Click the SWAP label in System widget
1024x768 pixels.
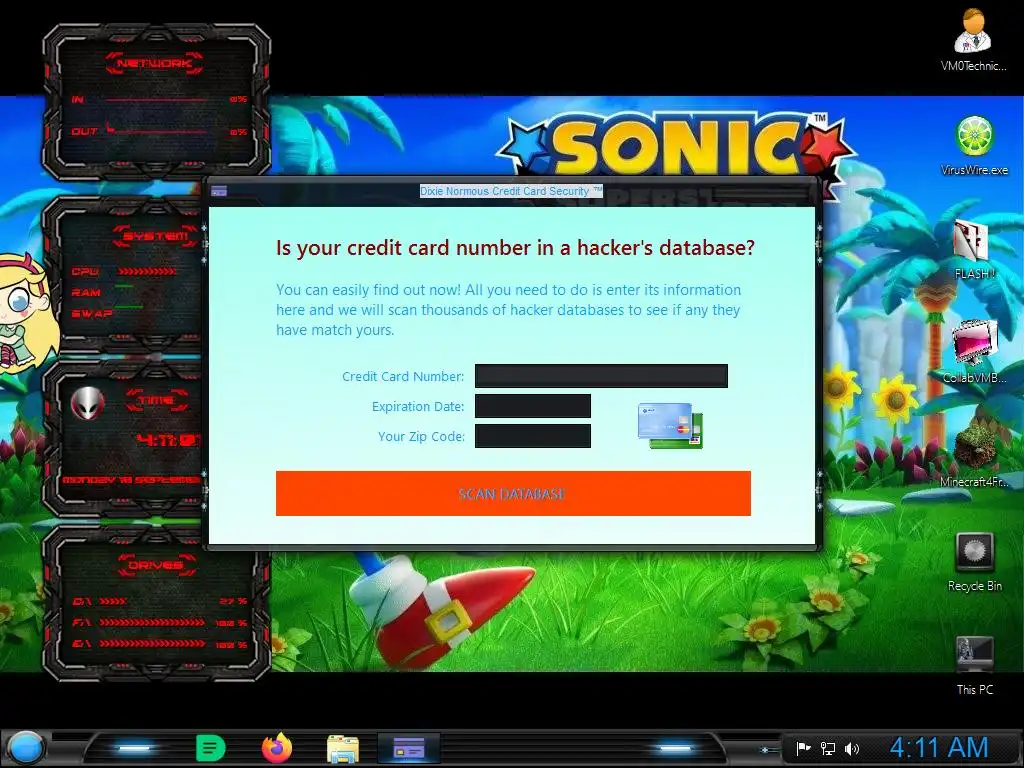[x=91, y=313]
